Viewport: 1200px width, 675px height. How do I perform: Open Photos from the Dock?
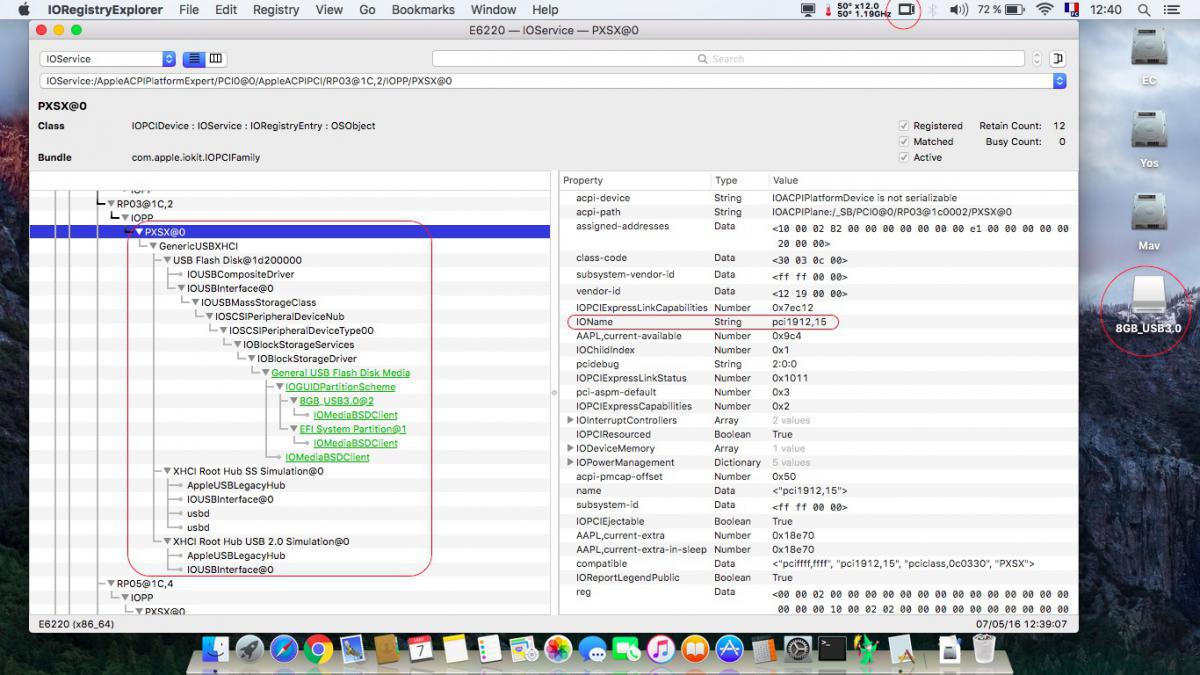coord(558,649)
